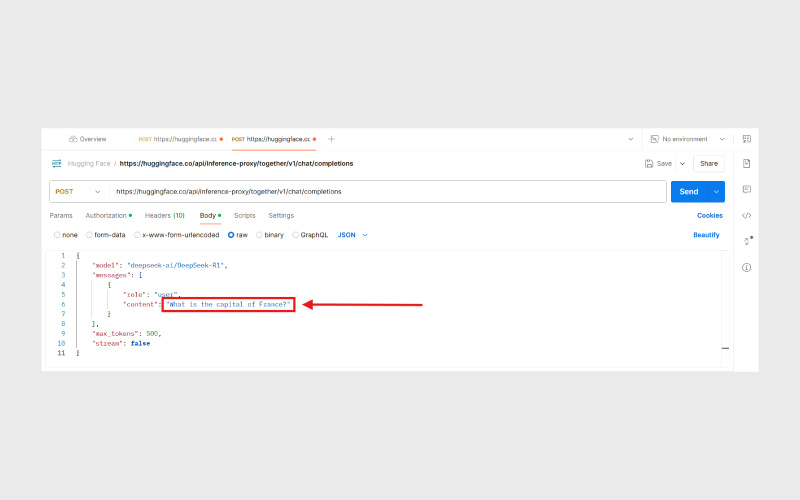The width and height of the screenshot is (800, 500).
Task: Click the Beautify link
Action: pyautogui.click(x=706, y=235)
